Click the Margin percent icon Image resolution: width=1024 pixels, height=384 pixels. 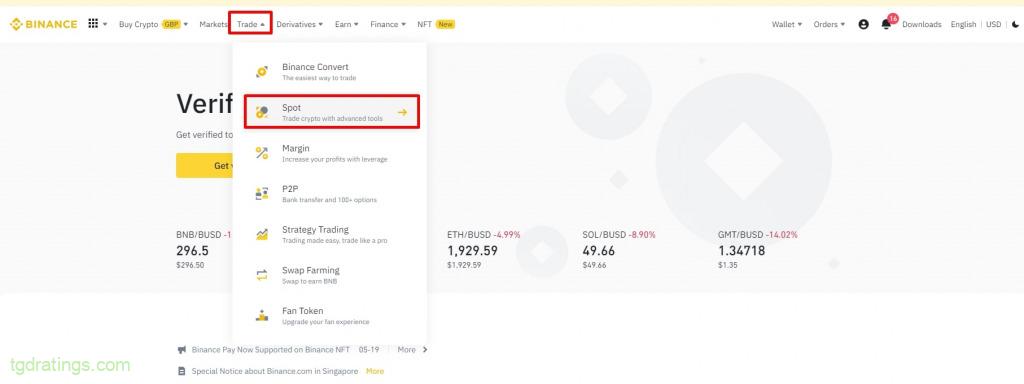pyautogui.click(x=262, y=153)
